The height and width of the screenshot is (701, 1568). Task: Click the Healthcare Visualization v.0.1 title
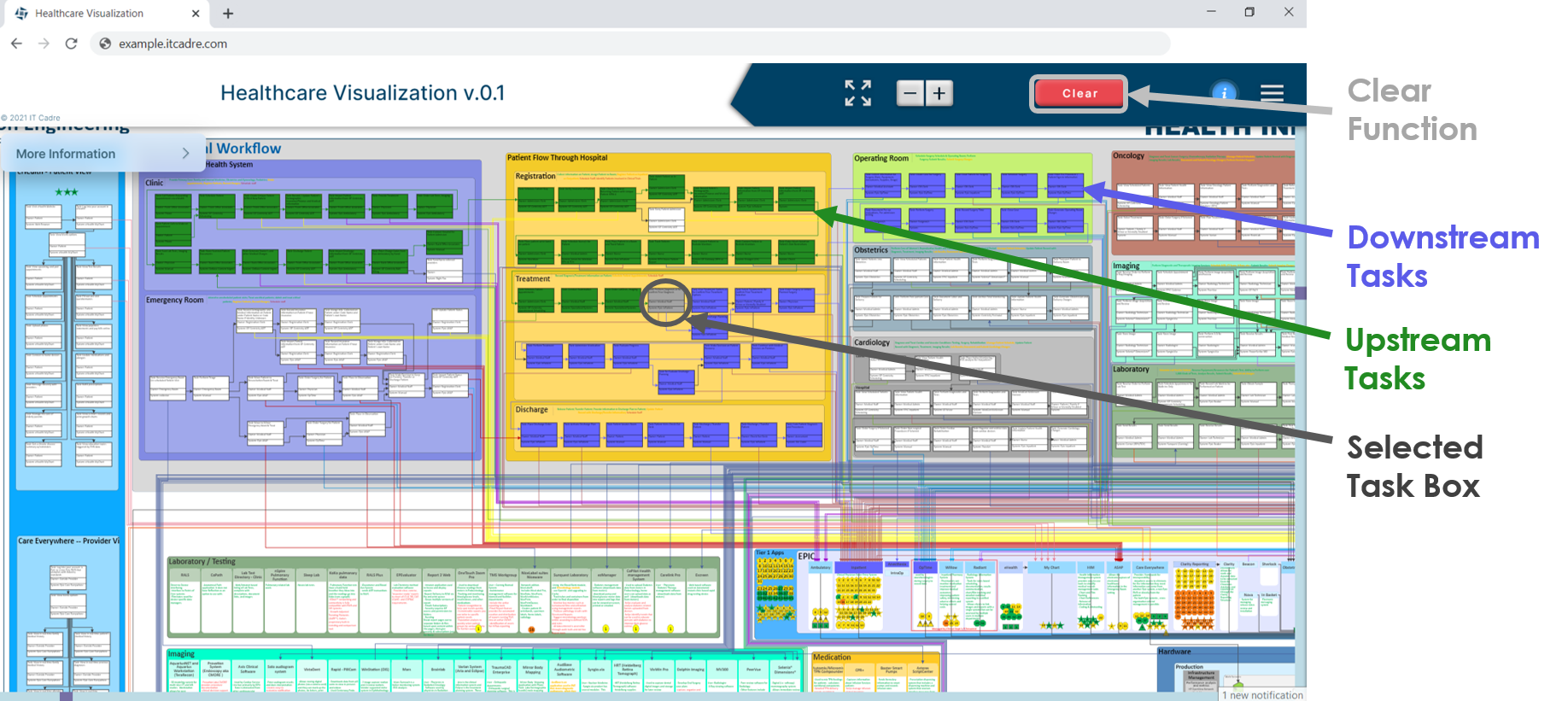362,92
